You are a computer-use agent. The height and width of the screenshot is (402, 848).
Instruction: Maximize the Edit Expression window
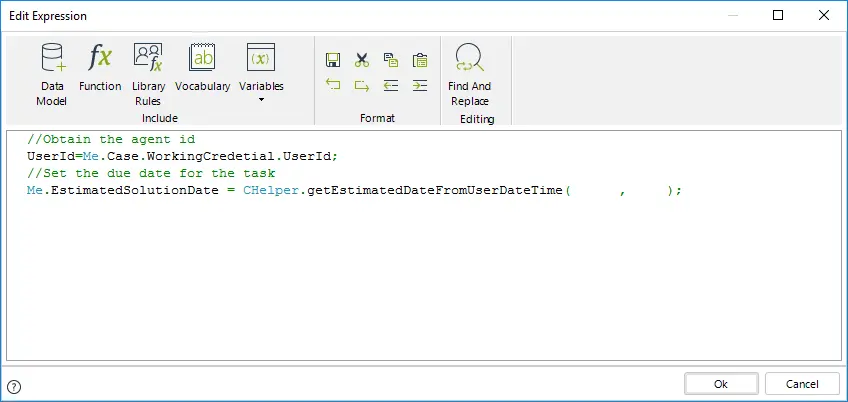(x=778, y=16)
